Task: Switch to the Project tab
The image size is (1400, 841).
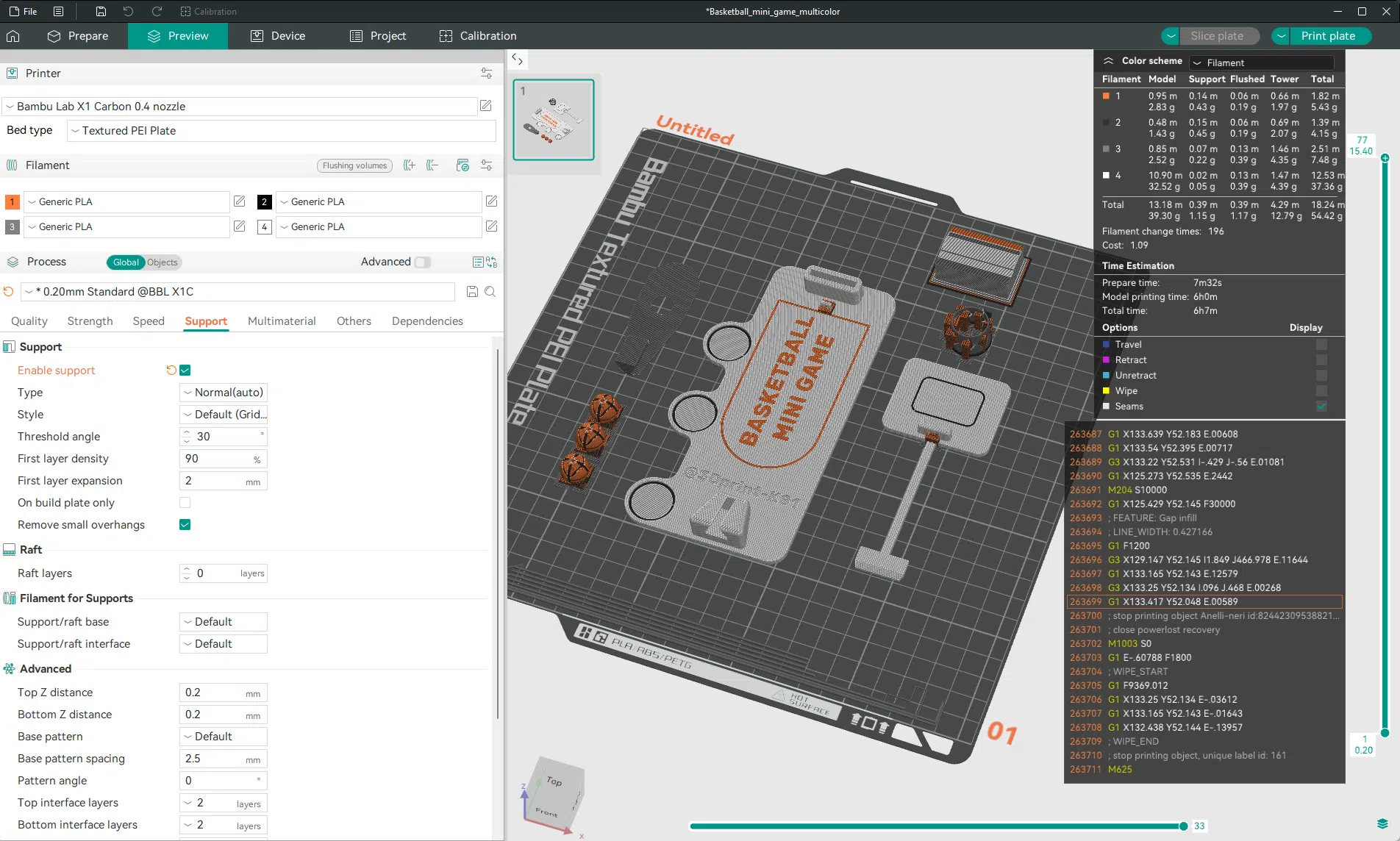Action: coord(378,36)
